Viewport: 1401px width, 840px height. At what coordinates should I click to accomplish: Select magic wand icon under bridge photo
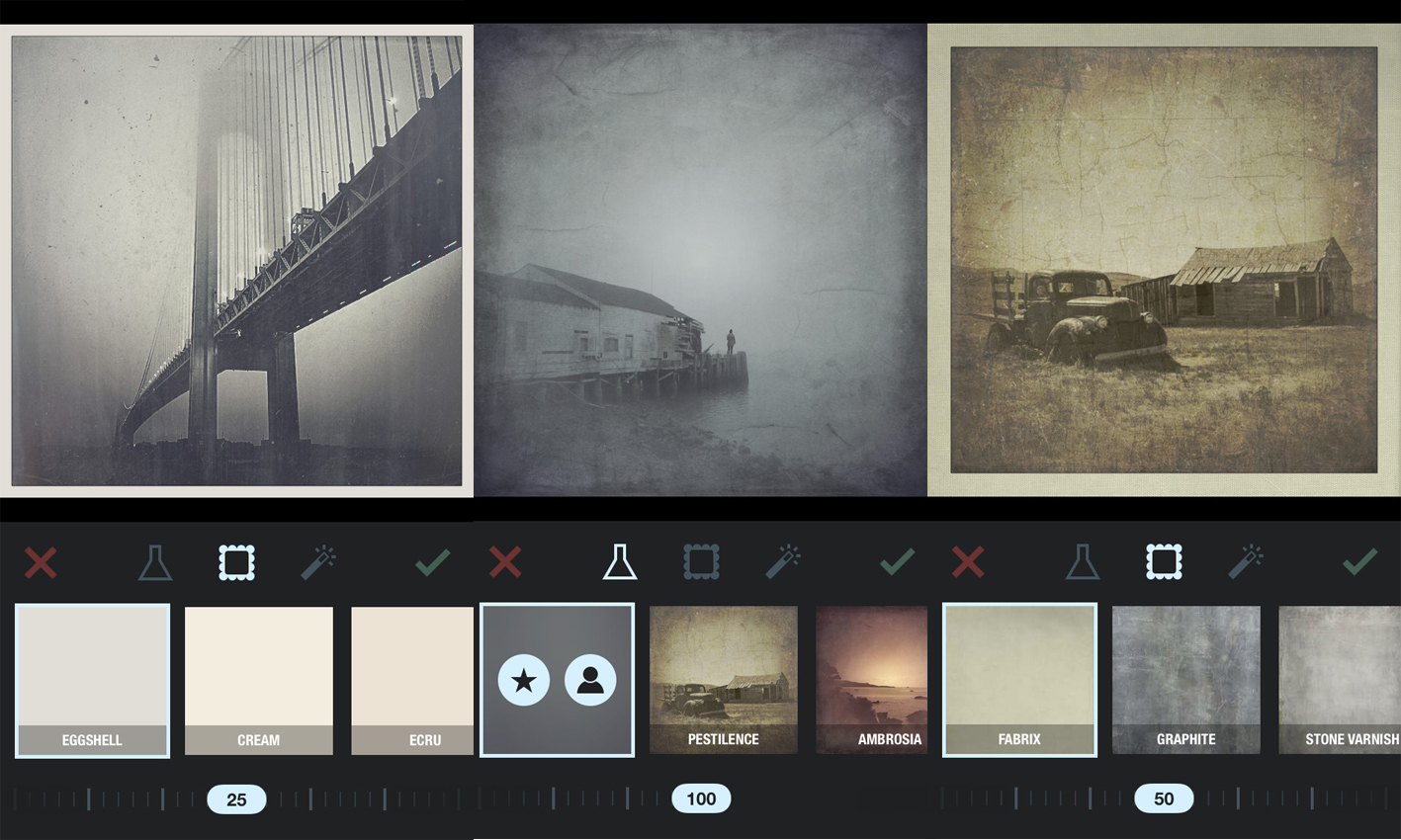coord(318,562)
